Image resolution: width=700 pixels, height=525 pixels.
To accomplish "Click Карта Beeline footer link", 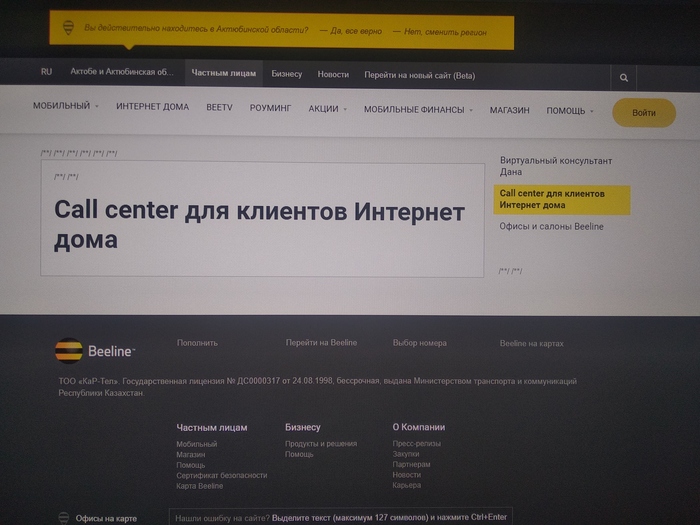I will pos(200,486).
